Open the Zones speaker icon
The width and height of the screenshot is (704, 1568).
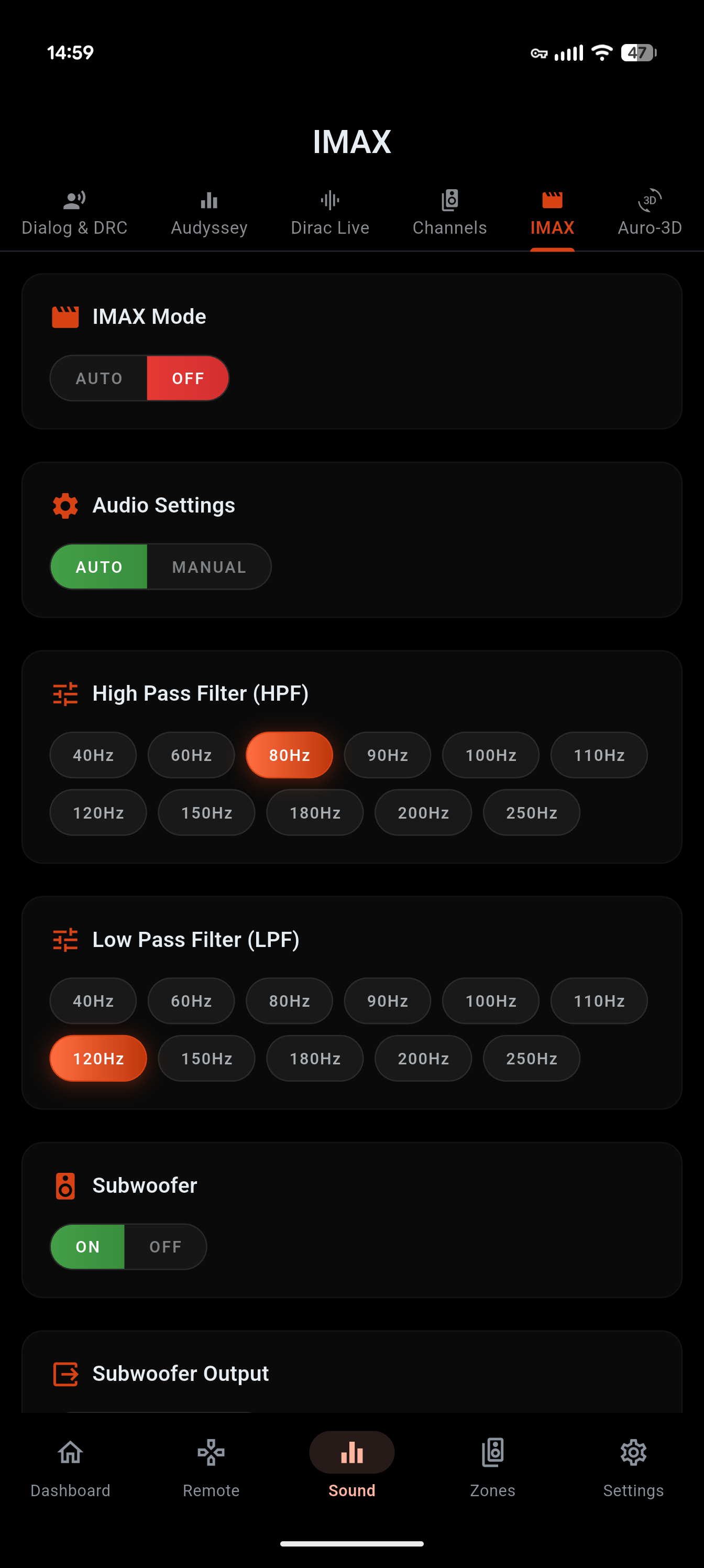point(492,1452)
